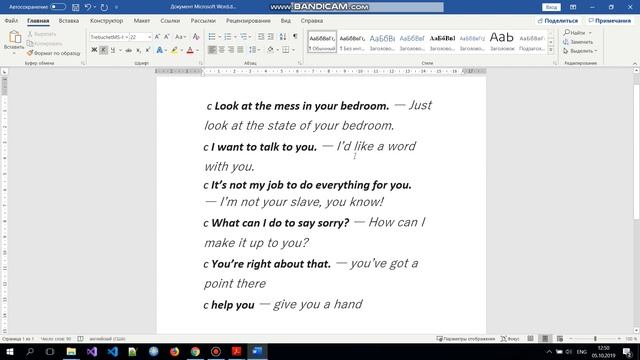Center align the text
The height and width of the screenshot is (360, 640).
(221, 50)
